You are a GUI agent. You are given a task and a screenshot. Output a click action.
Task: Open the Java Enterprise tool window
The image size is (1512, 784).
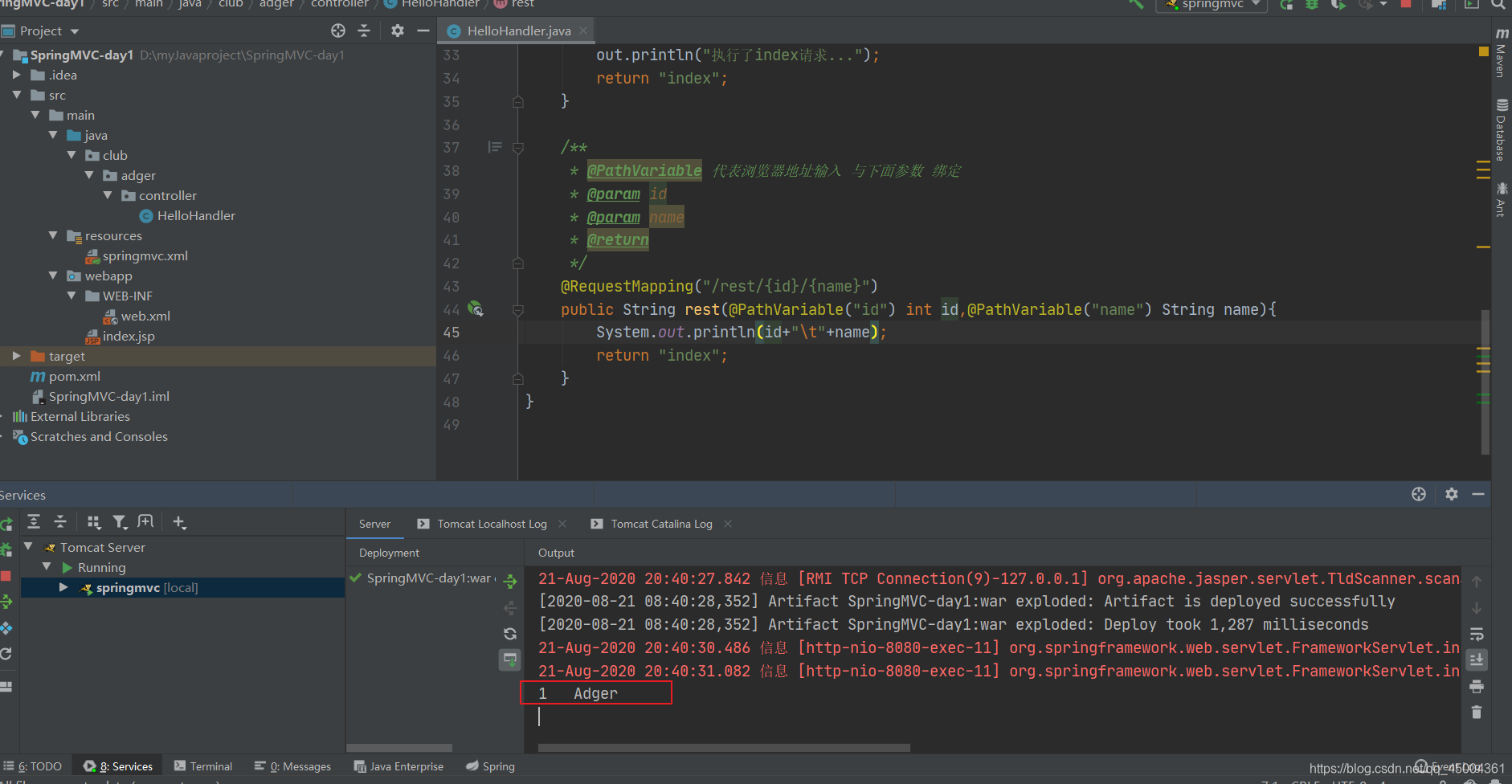398,766
